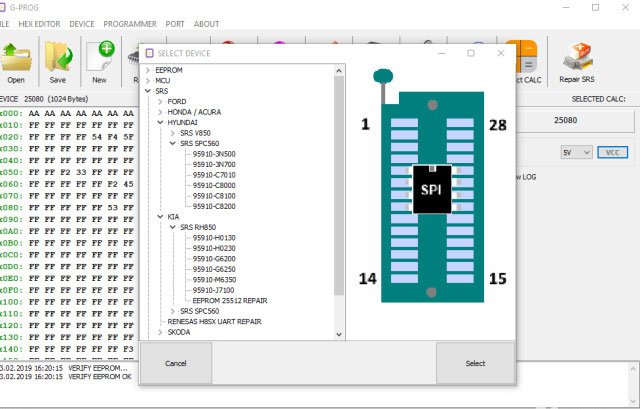Select EEPROM 25512 REPAIR entry
This screenshot has width=640, height=409.
tap(230, 301)
